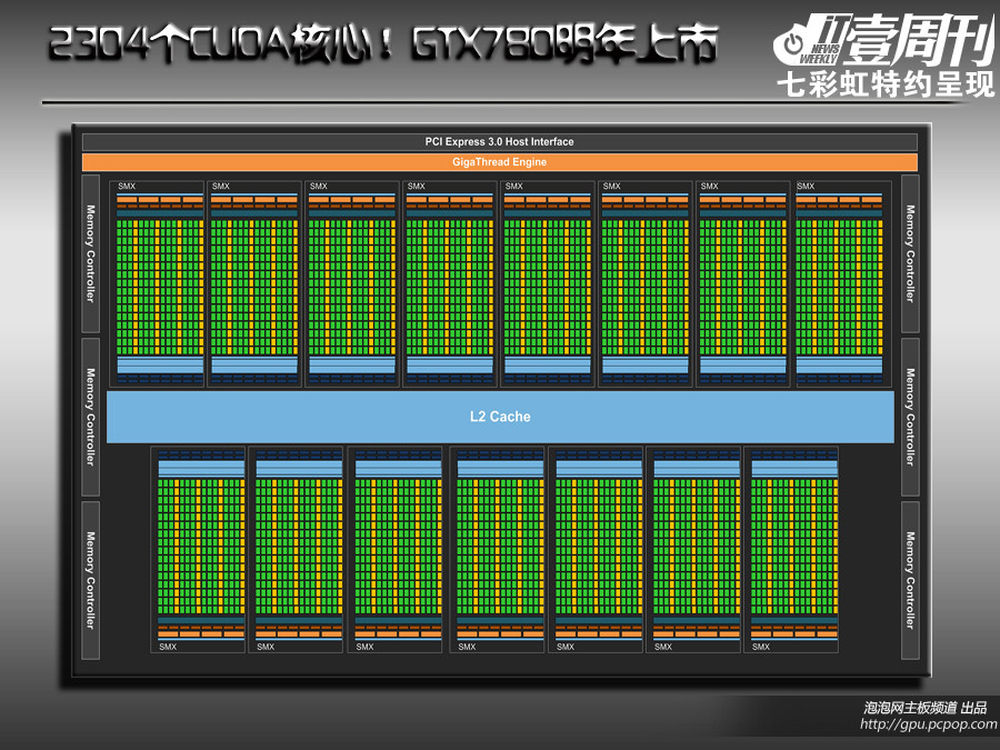Click the headline "2304个CUDA核心！GTX780明年上市"
The height and width of the screenshot is (750, 1000).
(x=384, y=44)
